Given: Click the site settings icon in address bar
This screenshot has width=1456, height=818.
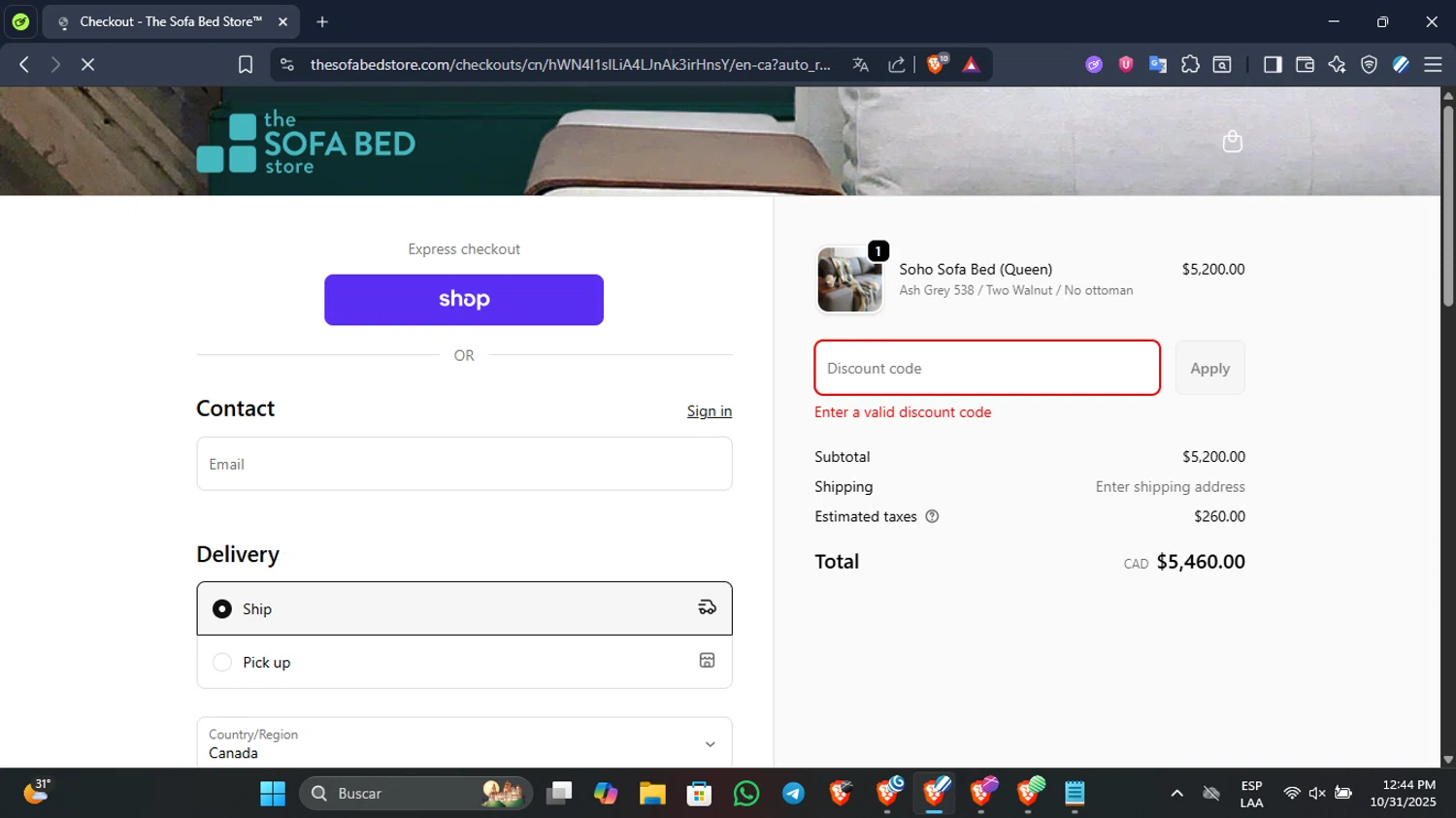Looking at the screenshot, I should click(x=286, y=64).
